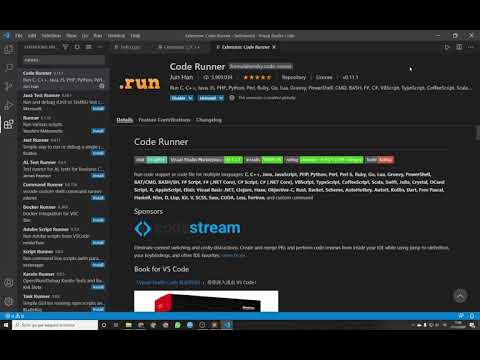The height and width of the screenshot is (360, 480).
Task: Click the book cover image thumbnail
Action: pos(206,301)
